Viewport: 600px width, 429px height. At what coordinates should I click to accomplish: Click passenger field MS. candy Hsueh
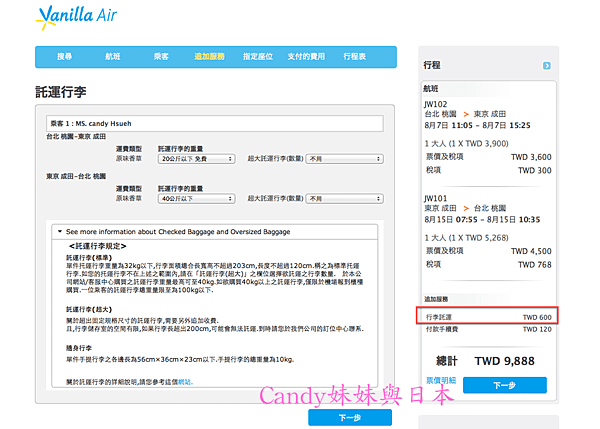(215, 124)
